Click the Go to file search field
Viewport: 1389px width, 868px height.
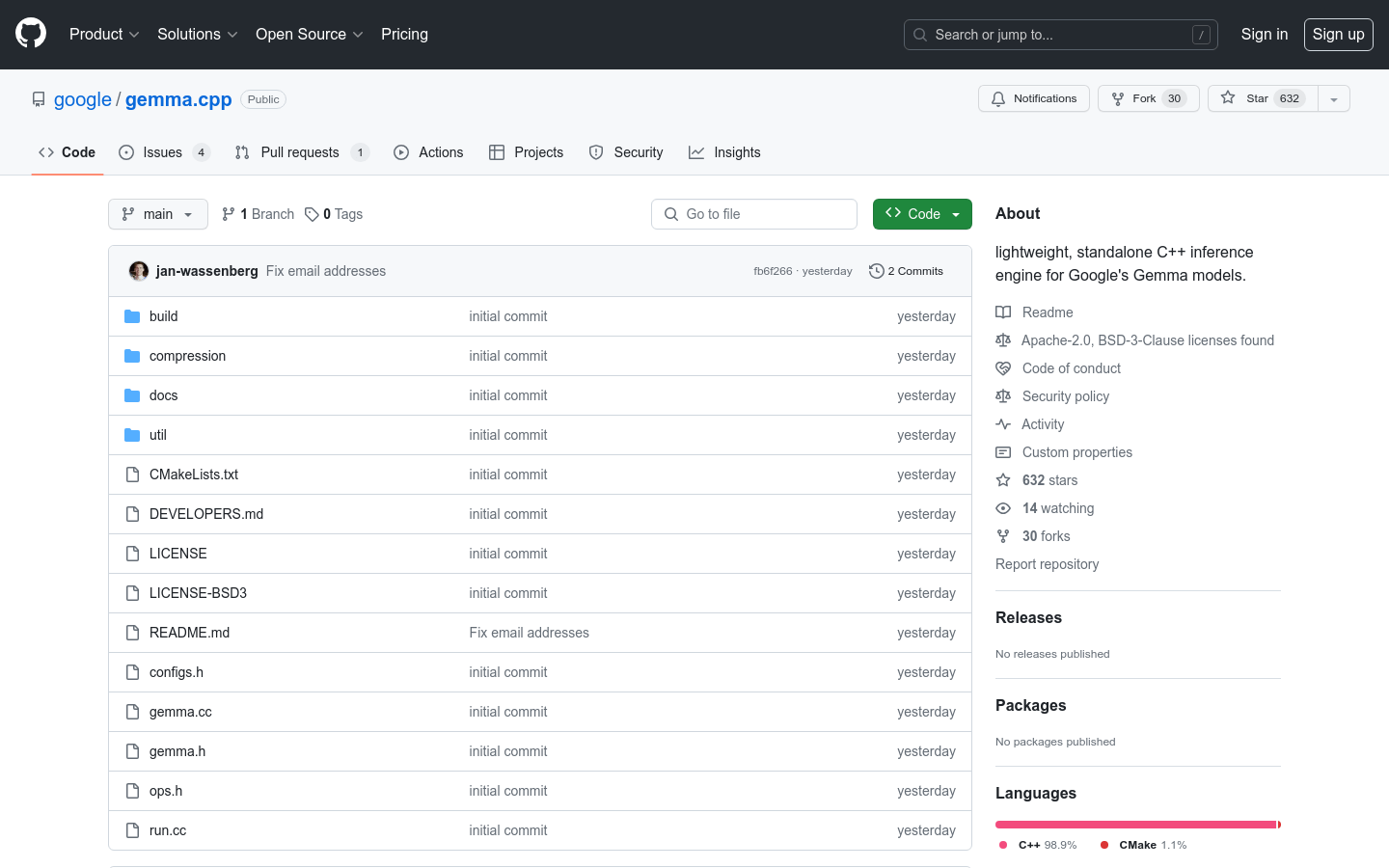click(754, 214)
